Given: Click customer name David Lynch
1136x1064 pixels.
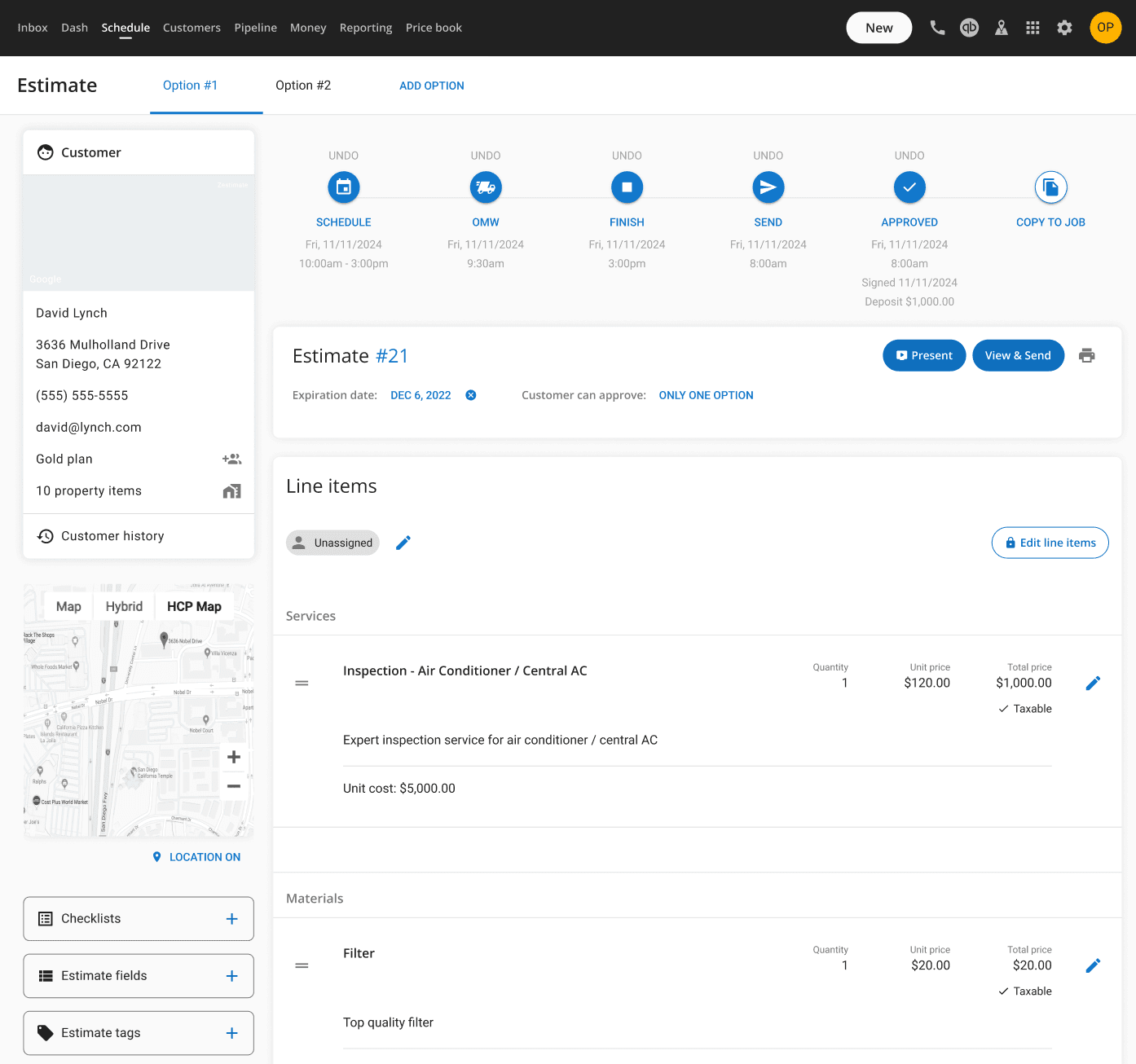Looking at the screenshot, I should [72, 313].
